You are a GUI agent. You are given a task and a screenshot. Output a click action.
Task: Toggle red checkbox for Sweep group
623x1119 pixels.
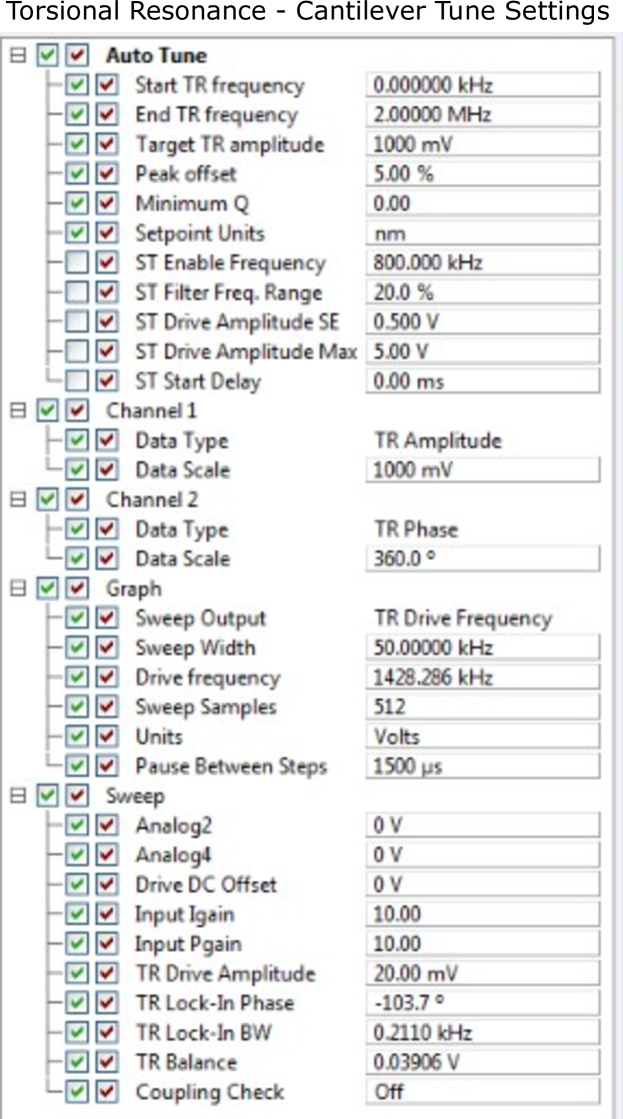[78, 796]
